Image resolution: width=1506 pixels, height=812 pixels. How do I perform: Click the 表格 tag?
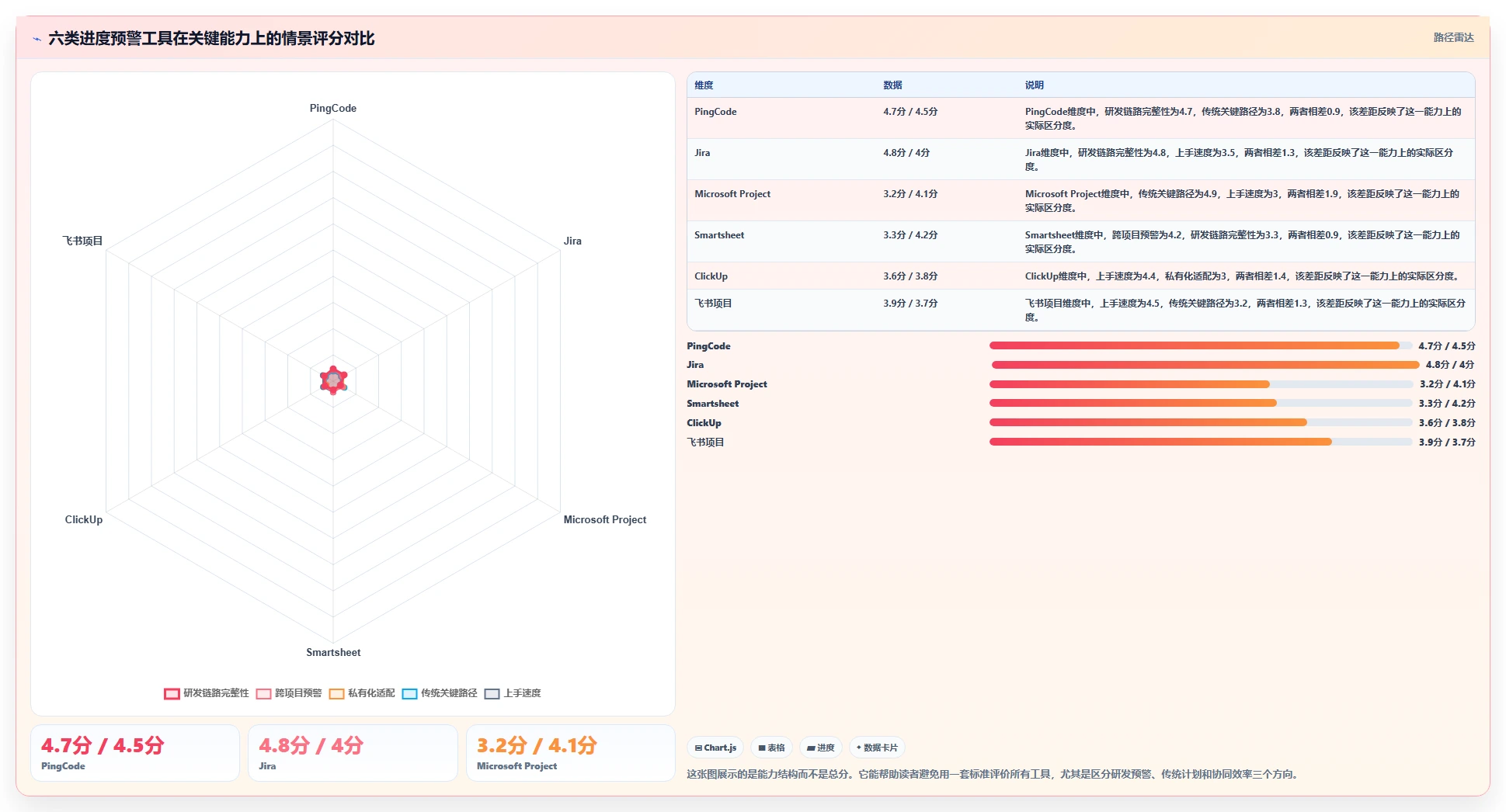coord(772,748)
